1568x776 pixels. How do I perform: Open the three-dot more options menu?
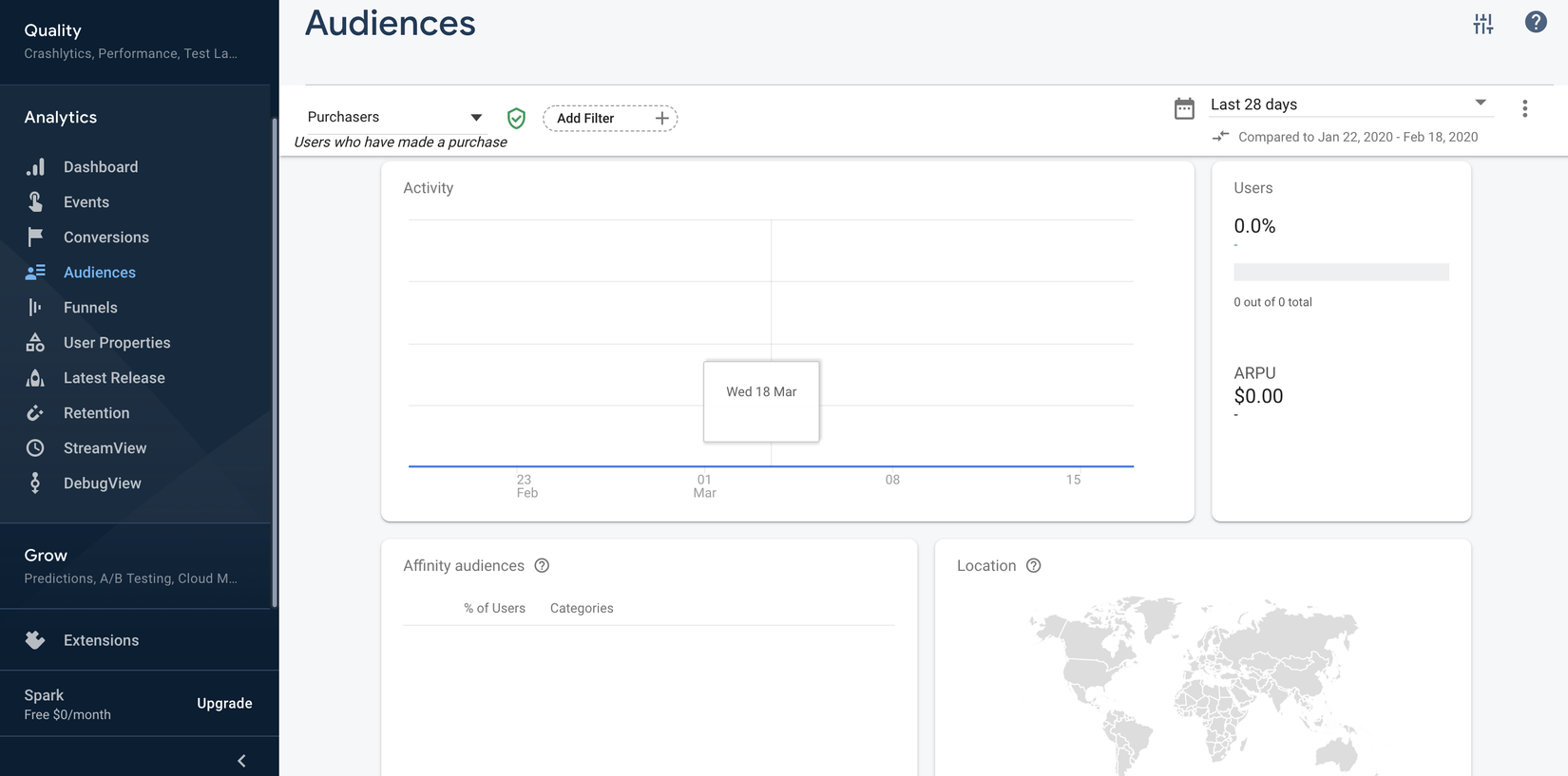click(1524, 109)
